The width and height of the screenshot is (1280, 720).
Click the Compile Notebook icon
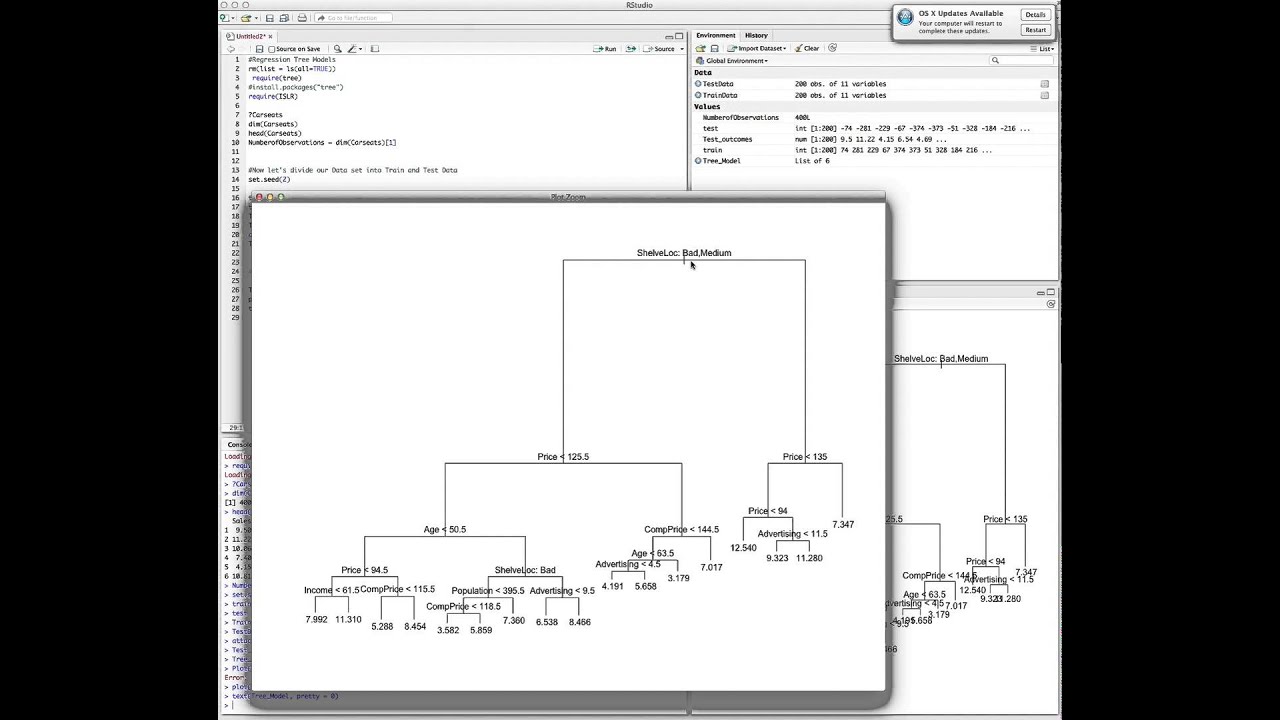pos(375,49)
